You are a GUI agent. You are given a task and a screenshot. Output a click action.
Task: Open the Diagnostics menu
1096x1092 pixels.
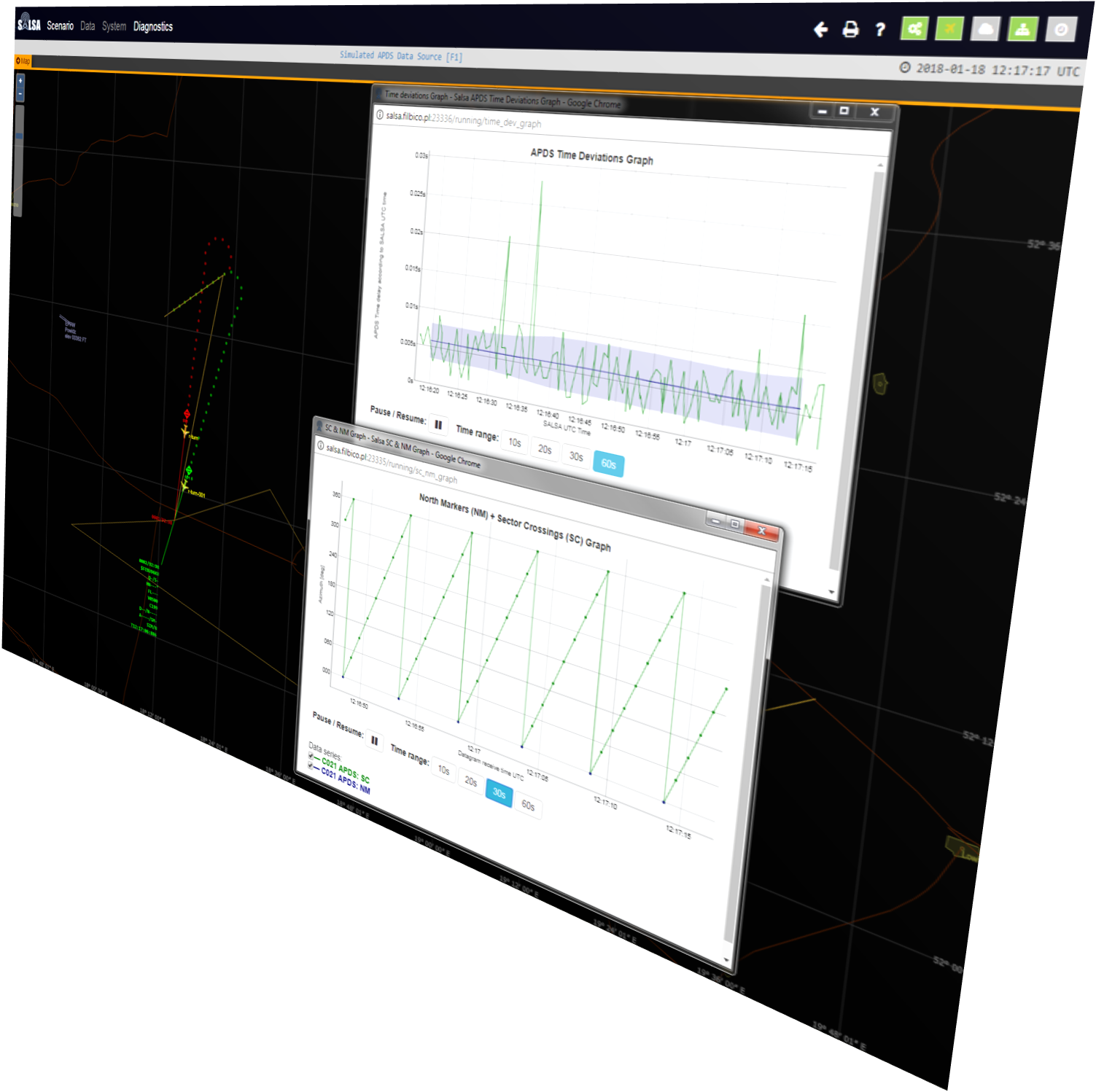pyautogui.click(x=153, y=26)
